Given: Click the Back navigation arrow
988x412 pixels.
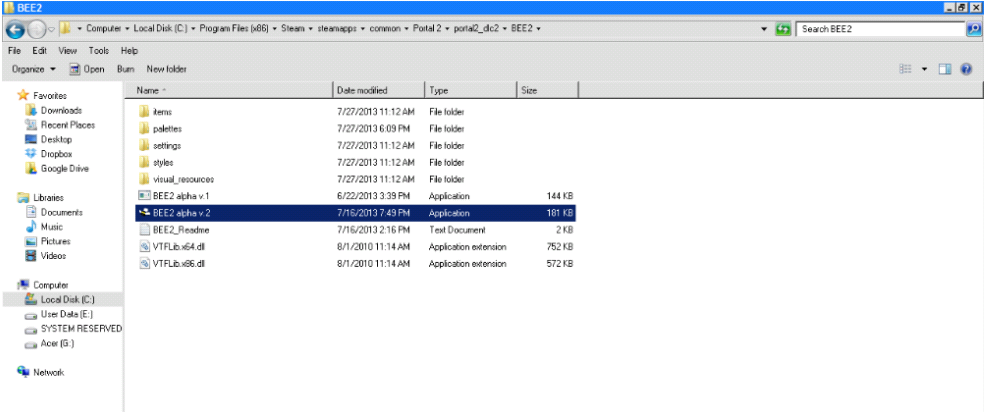Looking at the screenshot, I should click(x=17, y=29).
